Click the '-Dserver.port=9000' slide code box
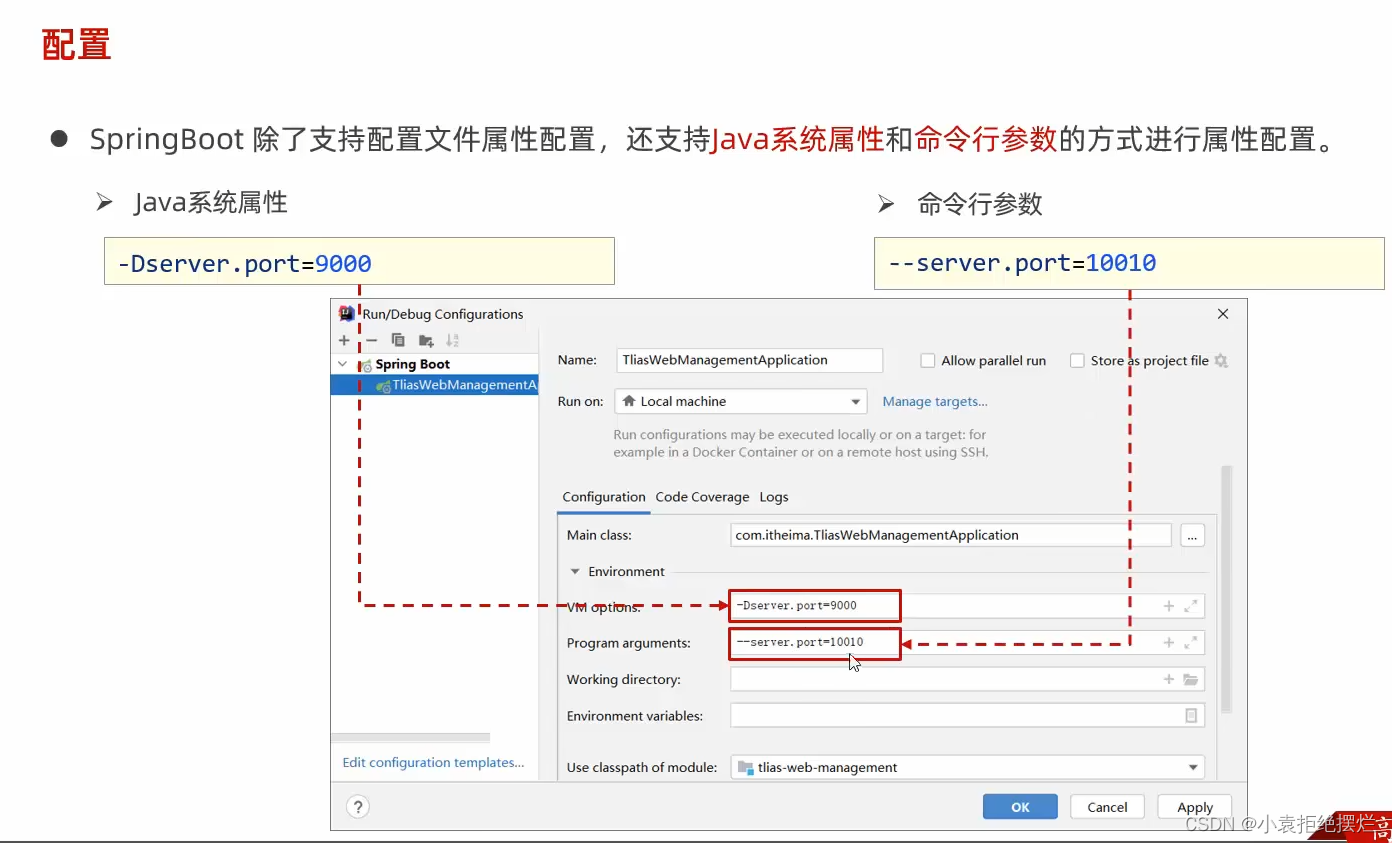The height and width of the screenshot is (843, 1392). pos(359,261)
